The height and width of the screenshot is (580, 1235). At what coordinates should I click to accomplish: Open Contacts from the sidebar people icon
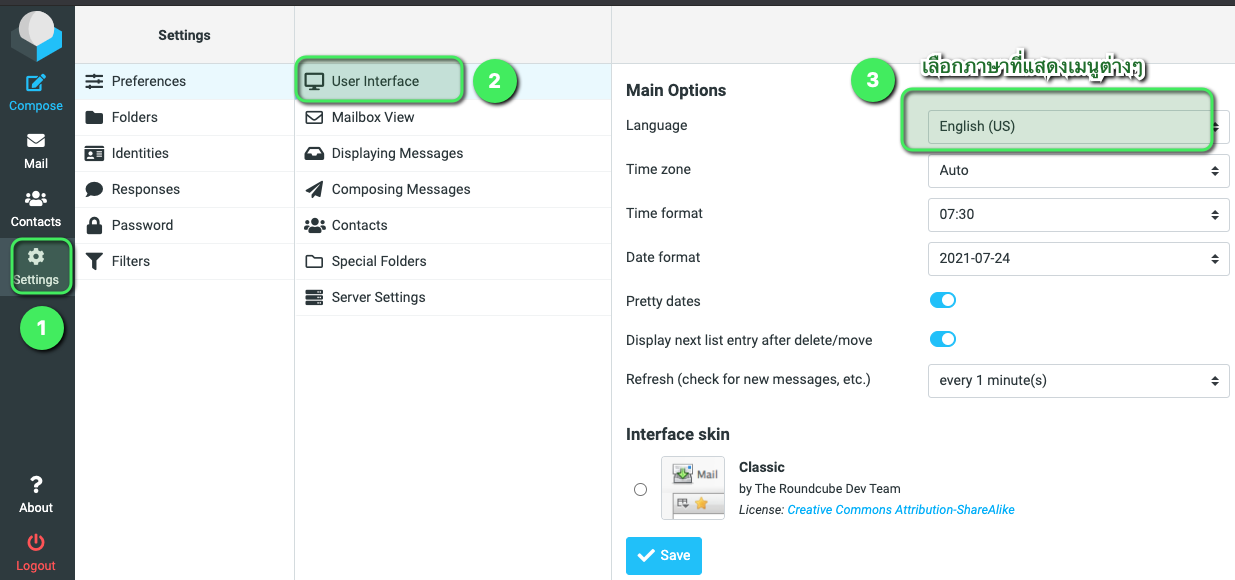[x=36, y=199]
